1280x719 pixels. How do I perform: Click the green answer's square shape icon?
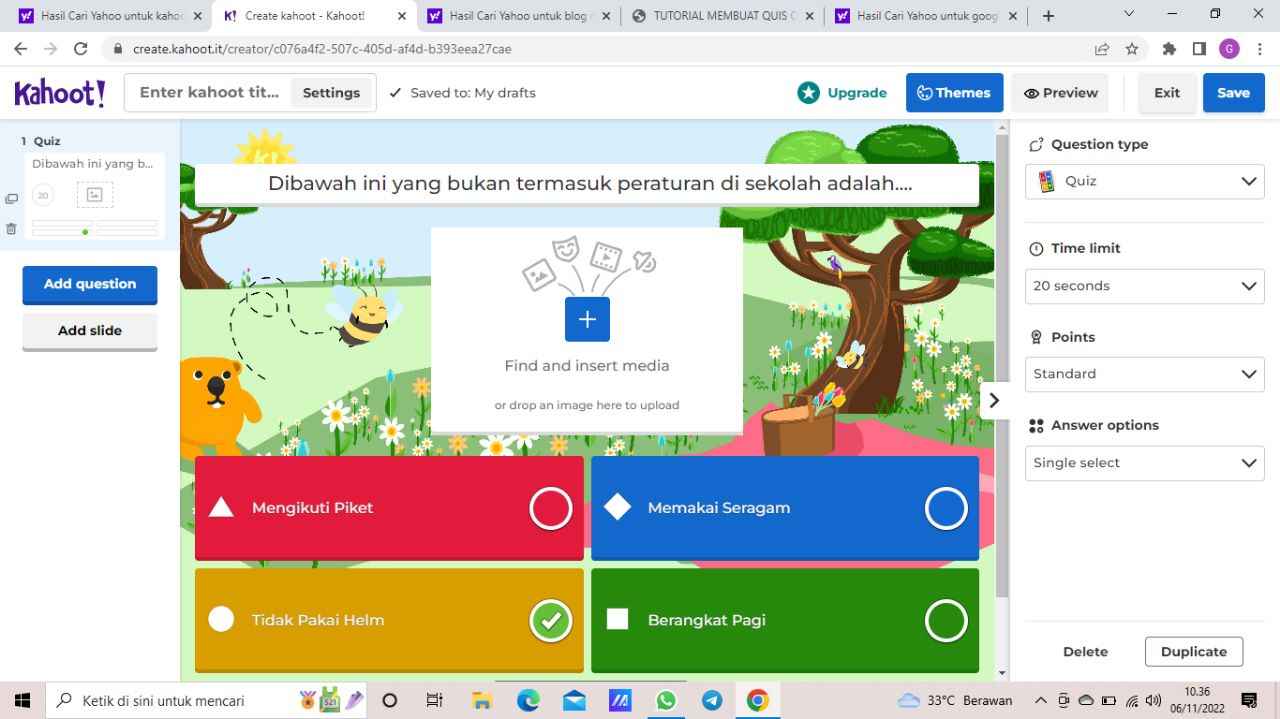coord(617,620)
